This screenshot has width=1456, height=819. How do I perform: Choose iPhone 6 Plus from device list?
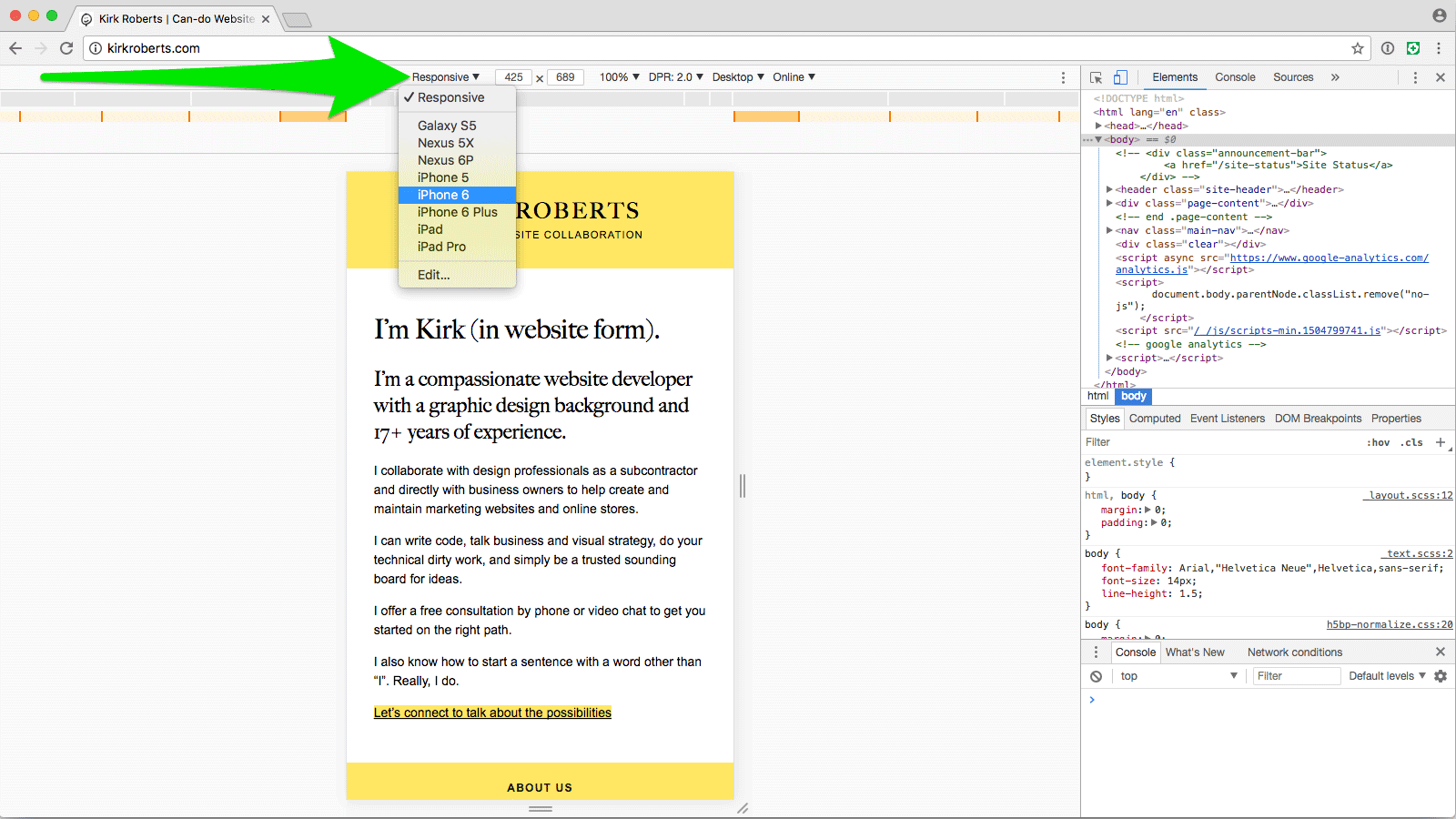[x=457, y=212]
